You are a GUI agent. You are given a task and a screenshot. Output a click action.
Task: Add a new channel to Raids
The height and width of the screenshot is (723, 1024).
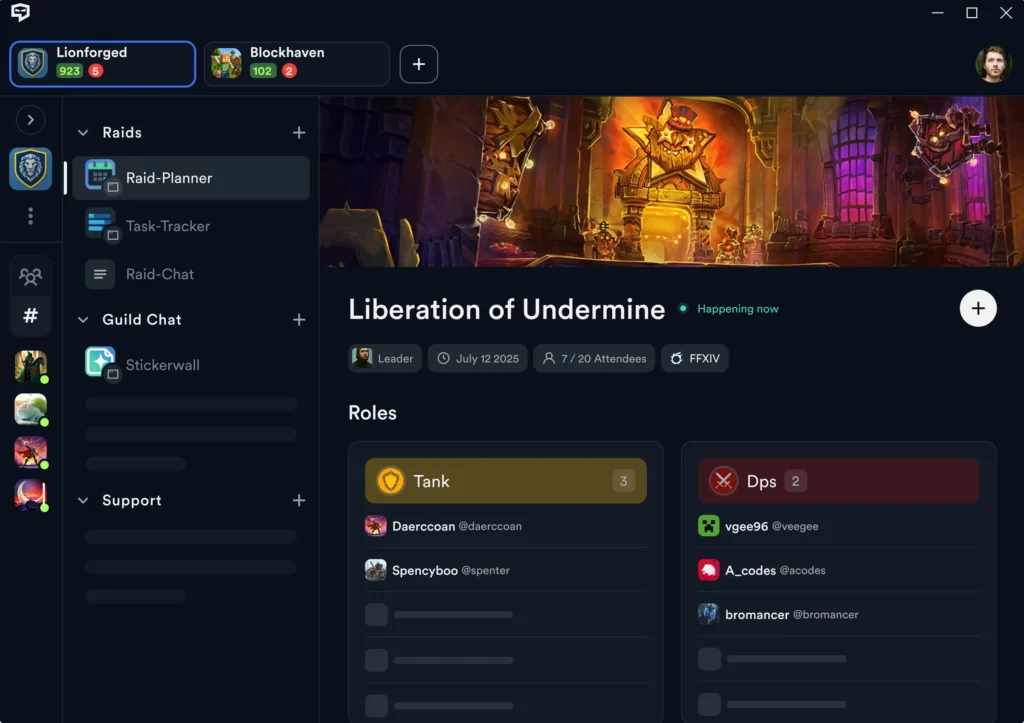click(299, 133)
